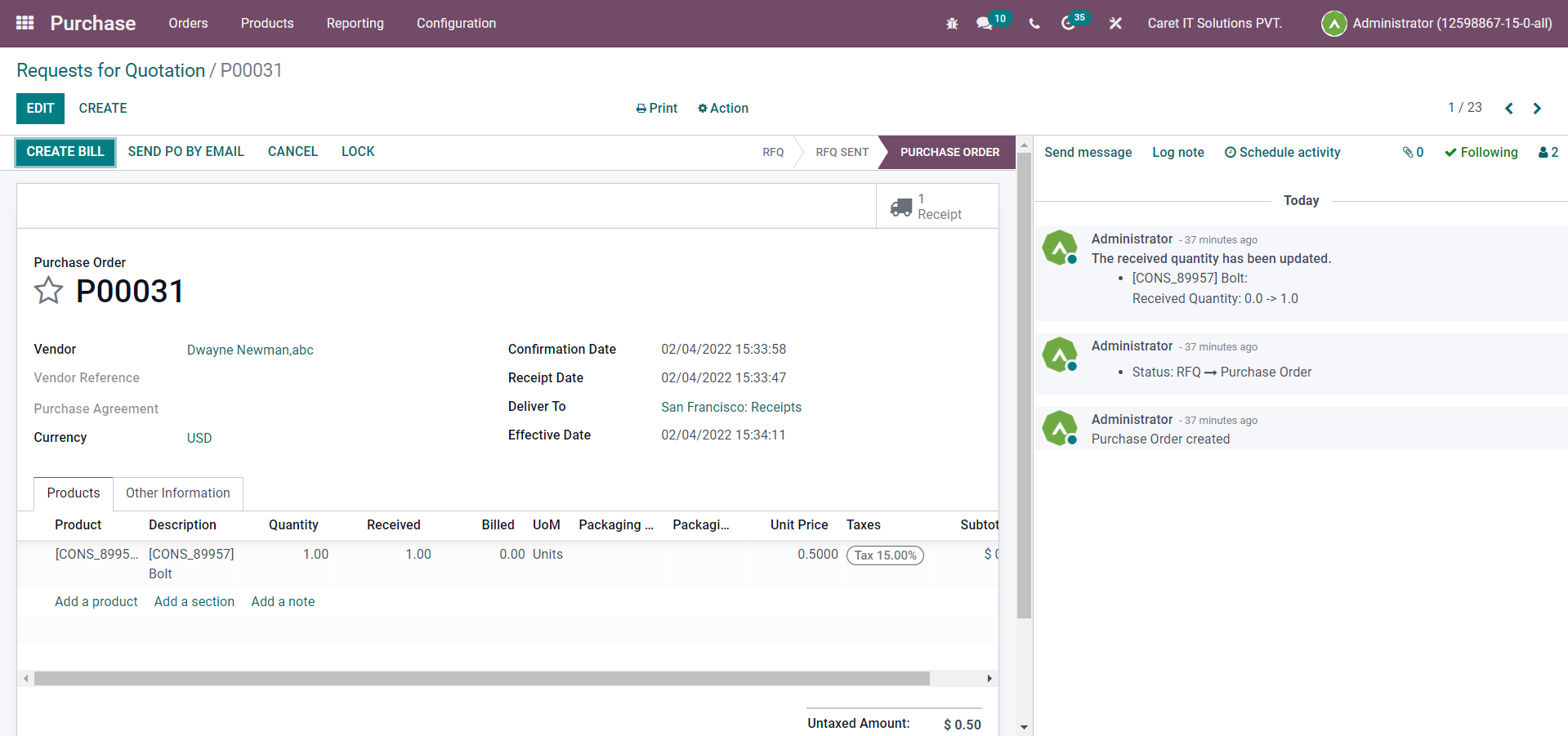Click Add a product link

(96, 601)
